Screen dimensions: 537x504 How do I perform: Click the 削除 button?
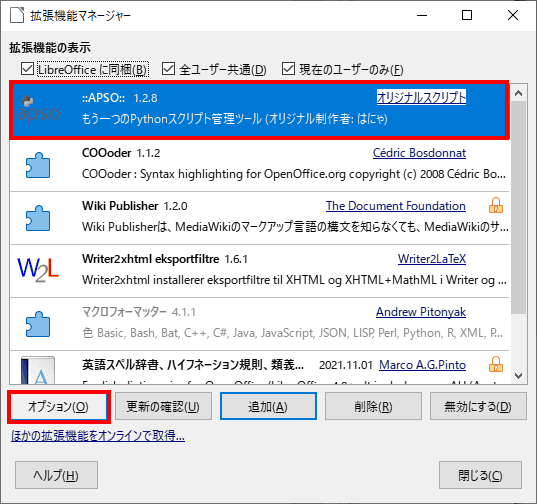coord(373,406)
